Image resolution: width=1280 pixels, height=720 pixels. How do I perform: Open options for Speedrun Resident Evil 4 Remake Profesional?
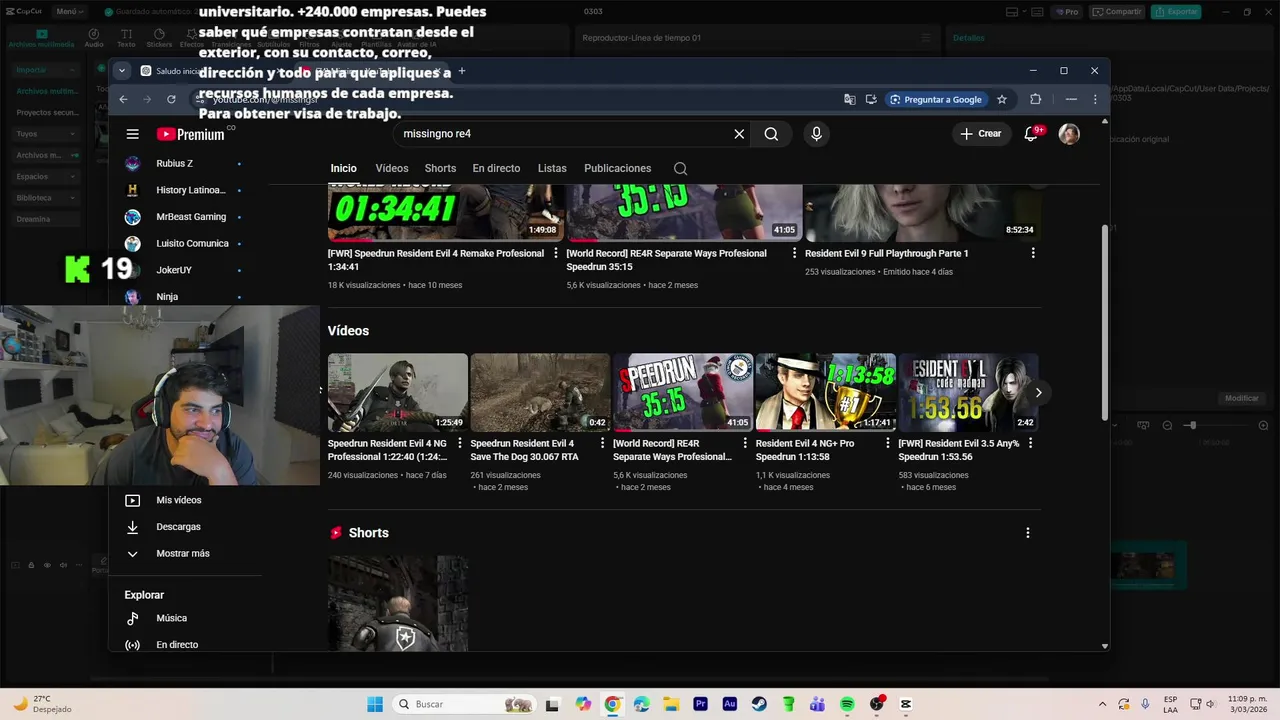[556, 253]
